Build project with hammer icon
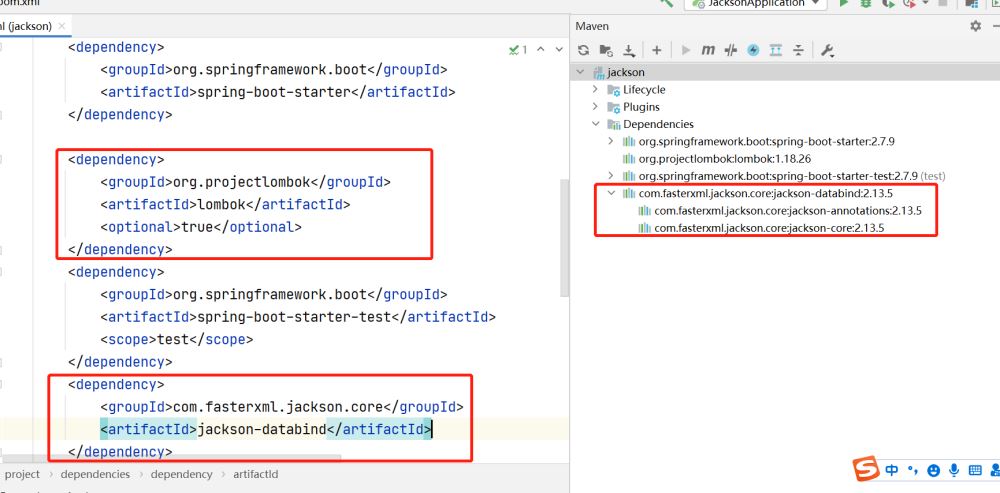Image resolution: width=1000 pixels, height=493 pixels. 667,3
